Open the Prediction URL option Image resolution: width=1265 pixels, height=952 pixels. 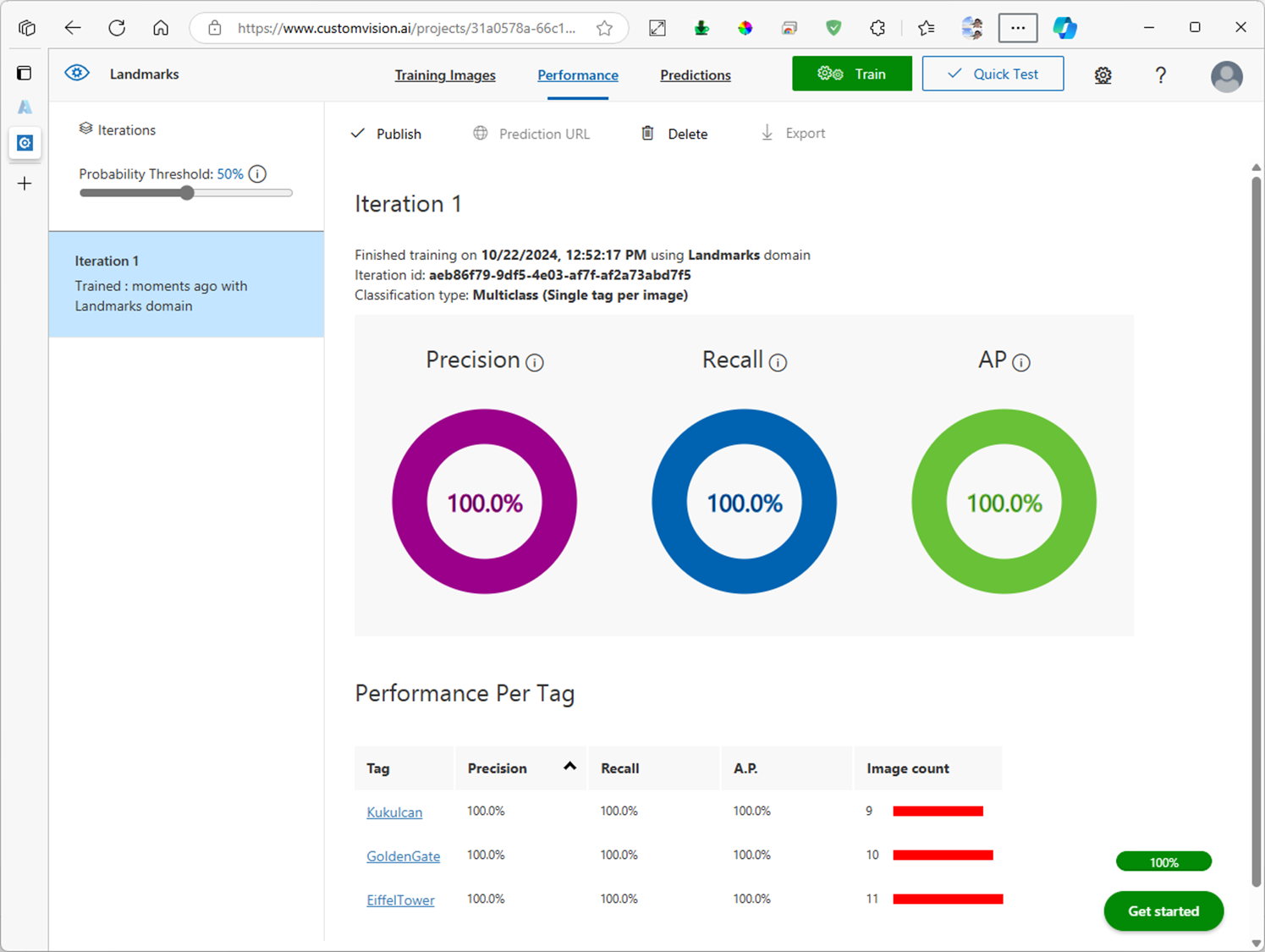[531, 134]
